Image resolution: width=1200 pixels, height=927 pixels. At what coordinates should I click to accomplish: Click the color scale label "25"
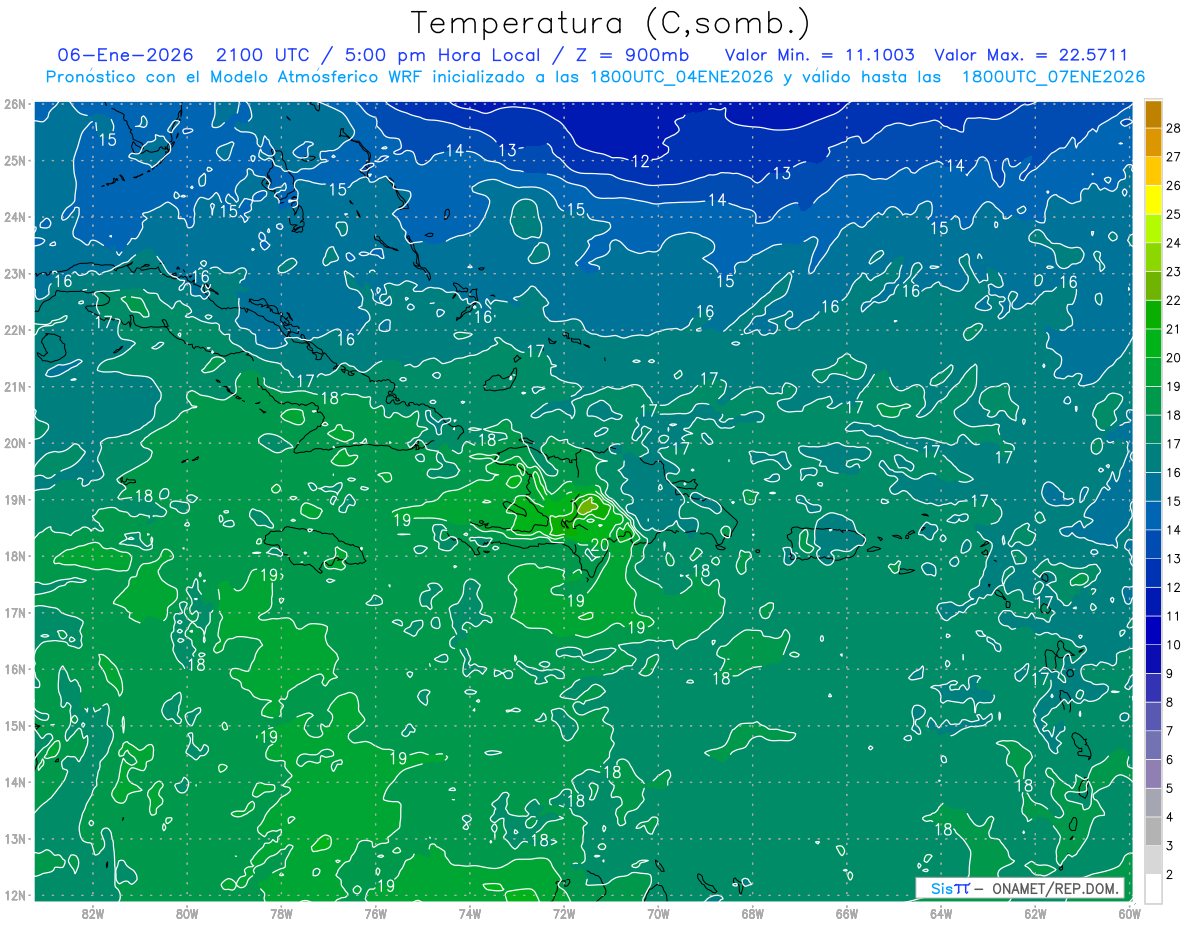tap(1174, 214)
